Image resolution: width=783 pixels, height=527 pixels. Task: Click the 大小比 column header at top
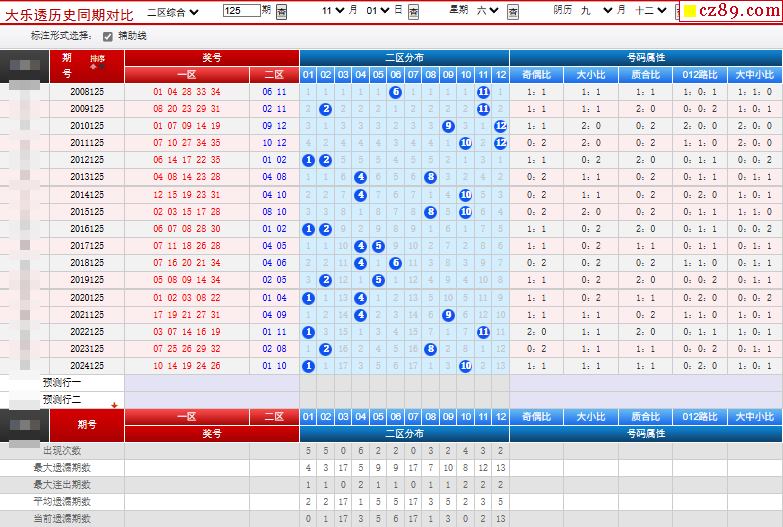[x=591, y=75]
